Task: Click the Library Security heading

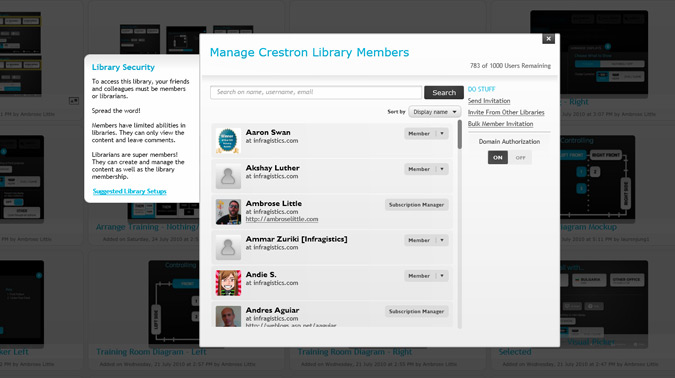Action: click(x=123, y=67)
